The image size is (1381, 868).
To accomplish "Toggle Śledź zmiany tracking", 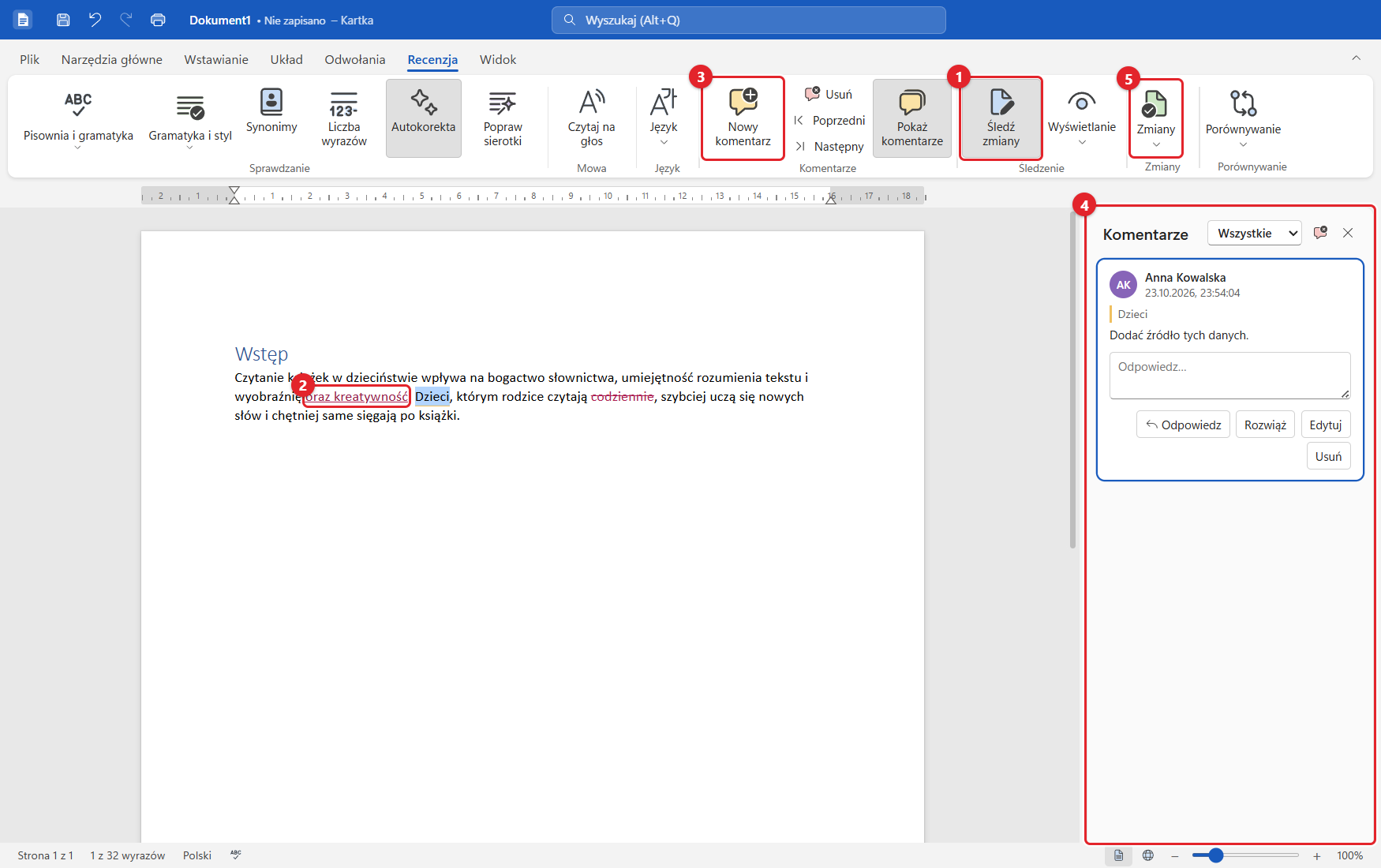I will tap(1001, 118).
